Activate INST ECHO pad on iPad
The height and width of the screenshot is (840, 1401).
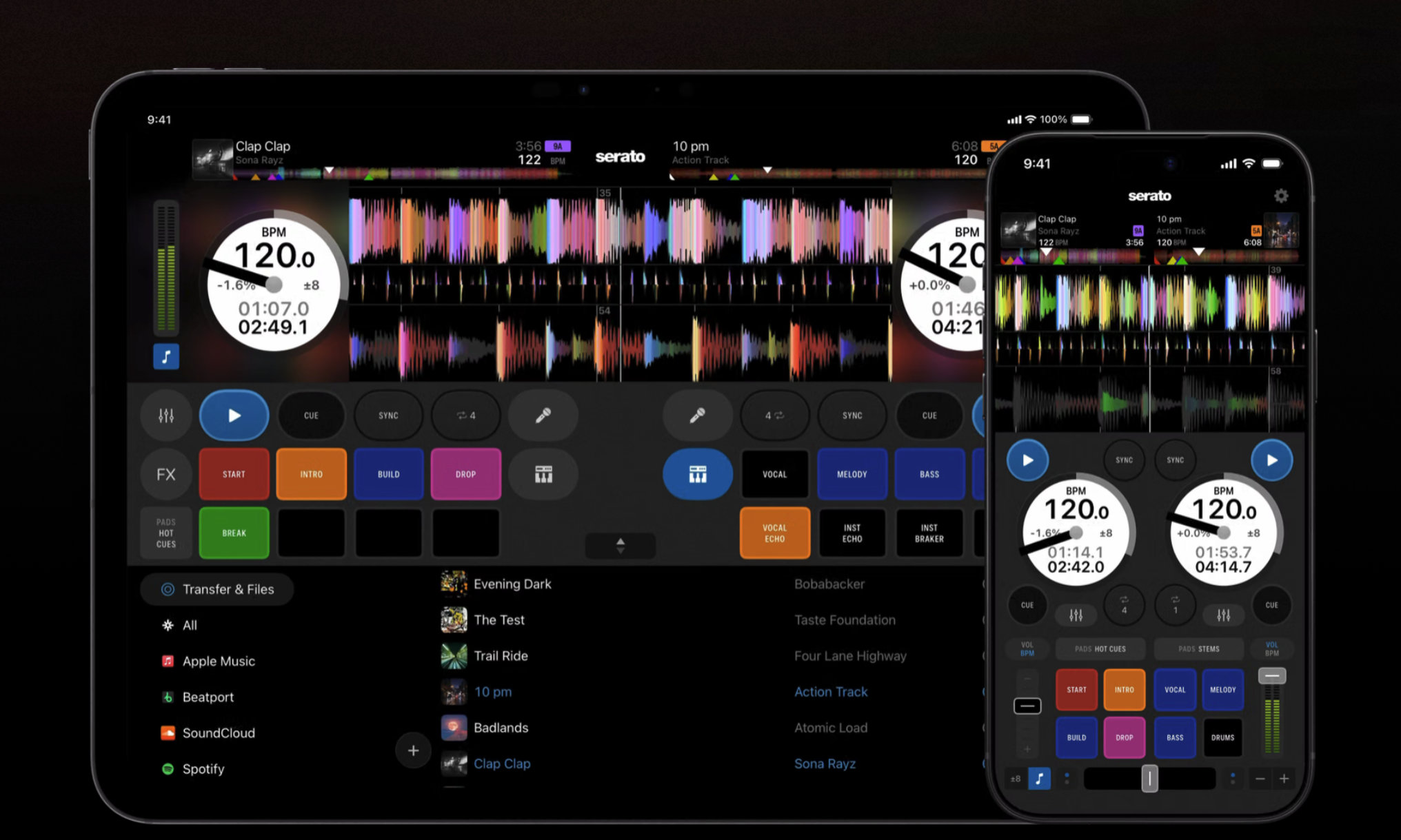[x=852, y=533]
